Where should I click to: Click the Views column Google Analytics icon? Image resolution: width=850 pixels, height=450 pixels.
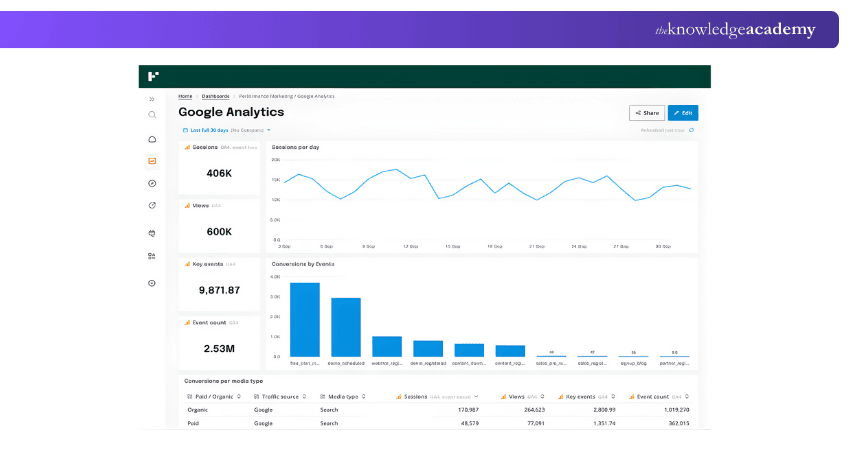coord(503,397)
